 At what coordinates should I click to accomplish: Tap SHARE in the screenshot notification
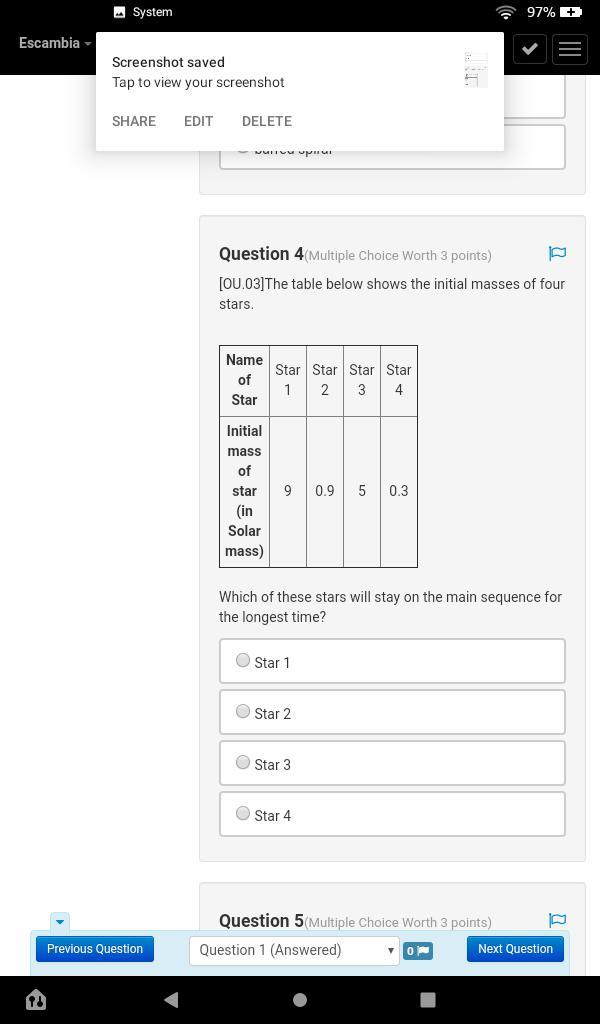134,121
